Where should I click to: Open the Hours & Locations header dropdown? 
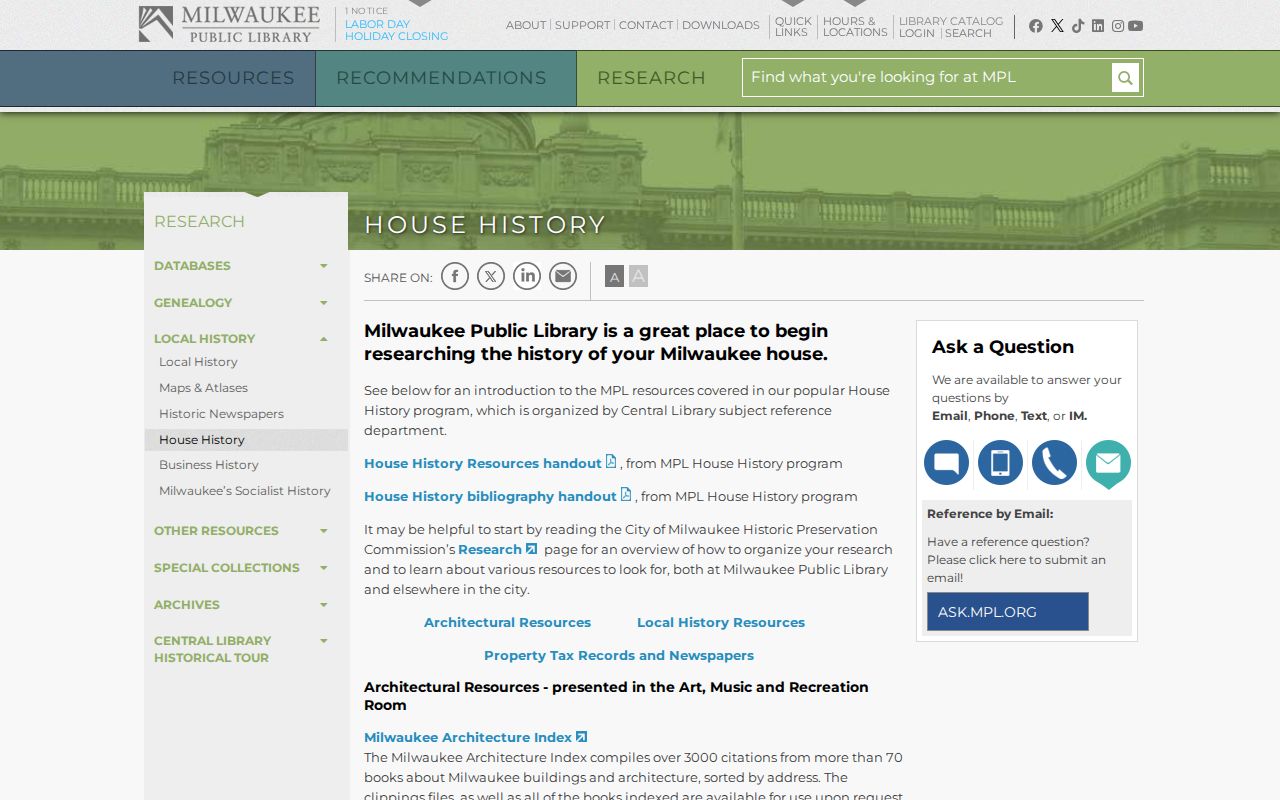coord(855,27)
